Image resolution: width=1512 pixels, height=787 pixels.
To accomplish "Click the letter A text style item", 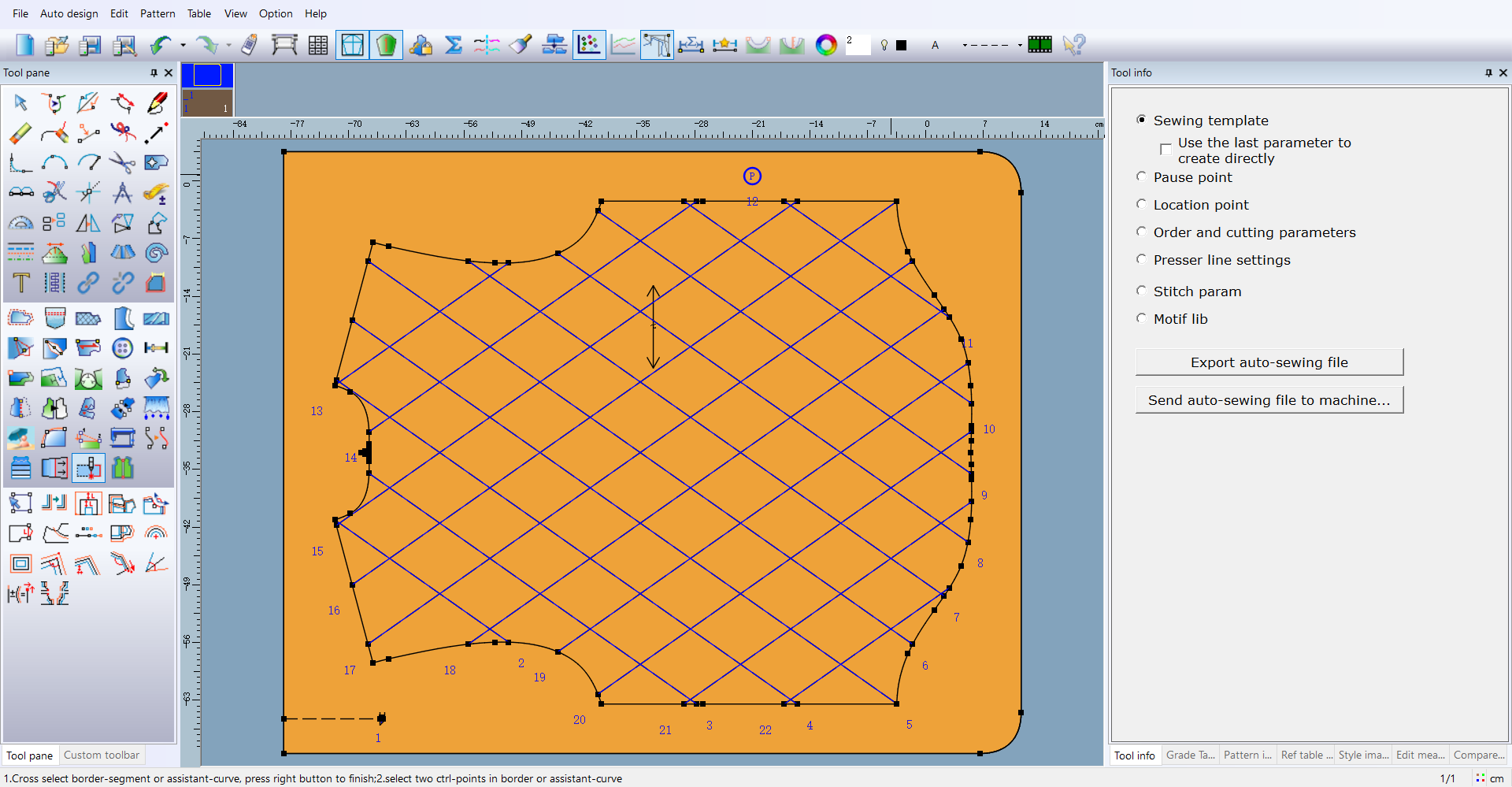I will pyautogui.click(x=936, y=45).
